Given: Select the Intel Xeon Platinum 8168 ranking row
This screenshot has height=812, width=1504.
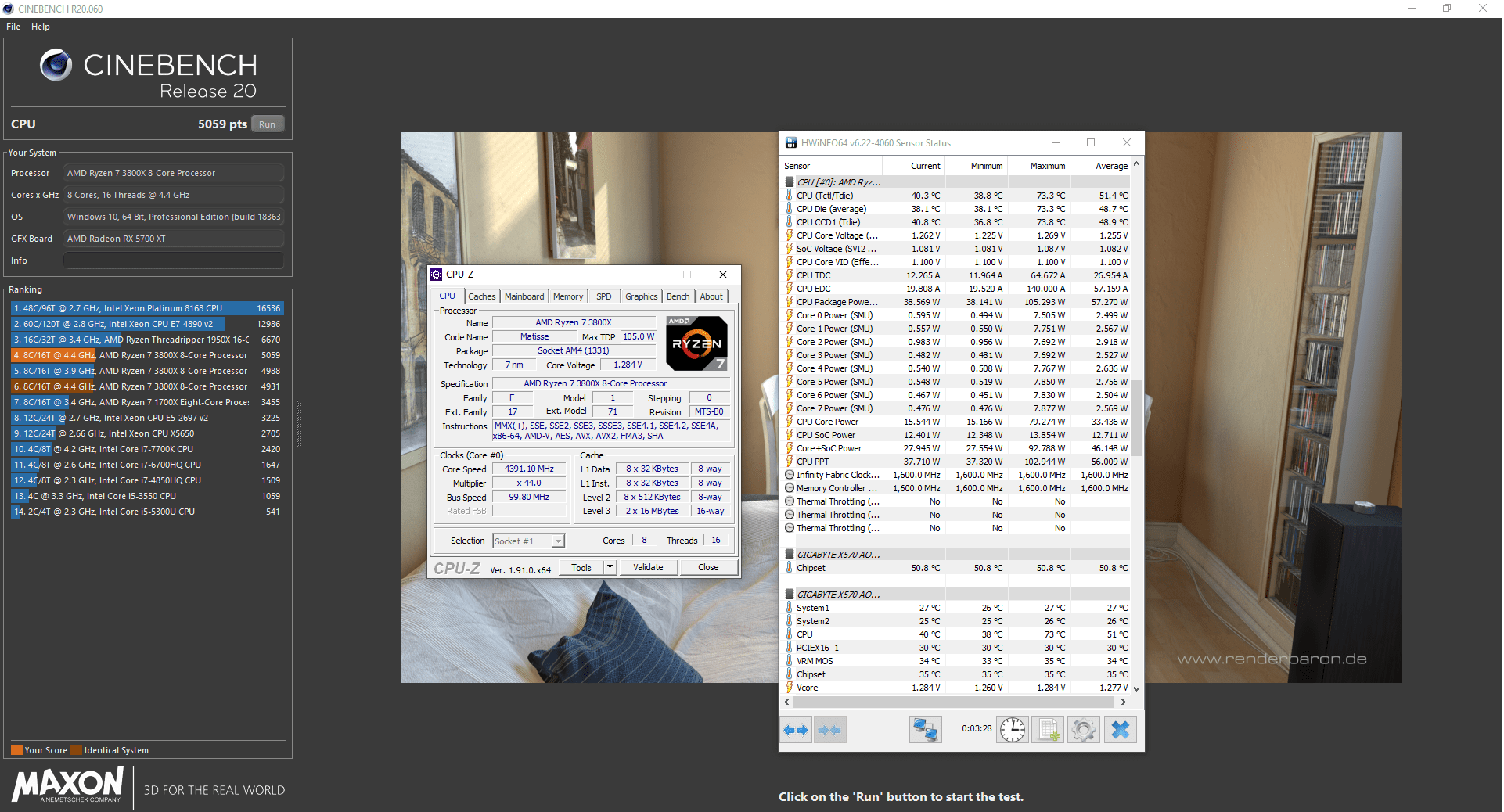Looking at the screenshot, I should point(147,308).
